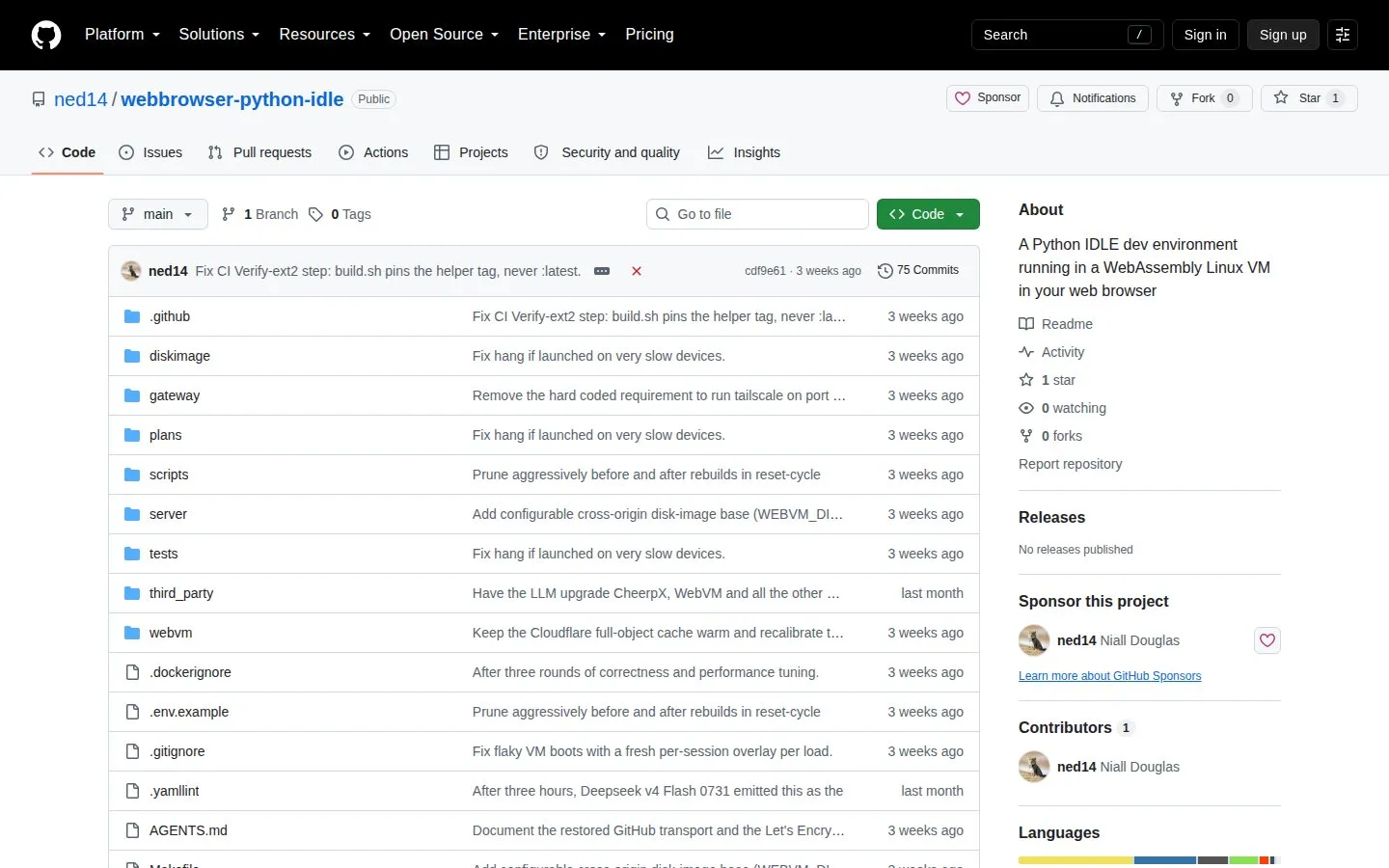Viewport: 1389px width, 868px height.
Task: Open the main branch selector dropdown
Action: tap(158, 214)
